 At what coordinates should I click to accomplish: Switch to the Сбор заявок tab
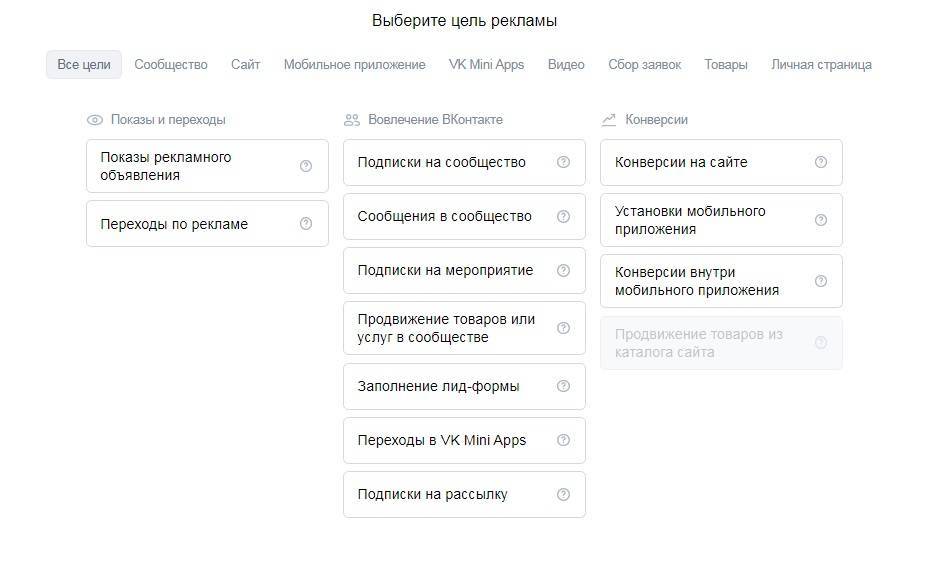click(644, 64)
